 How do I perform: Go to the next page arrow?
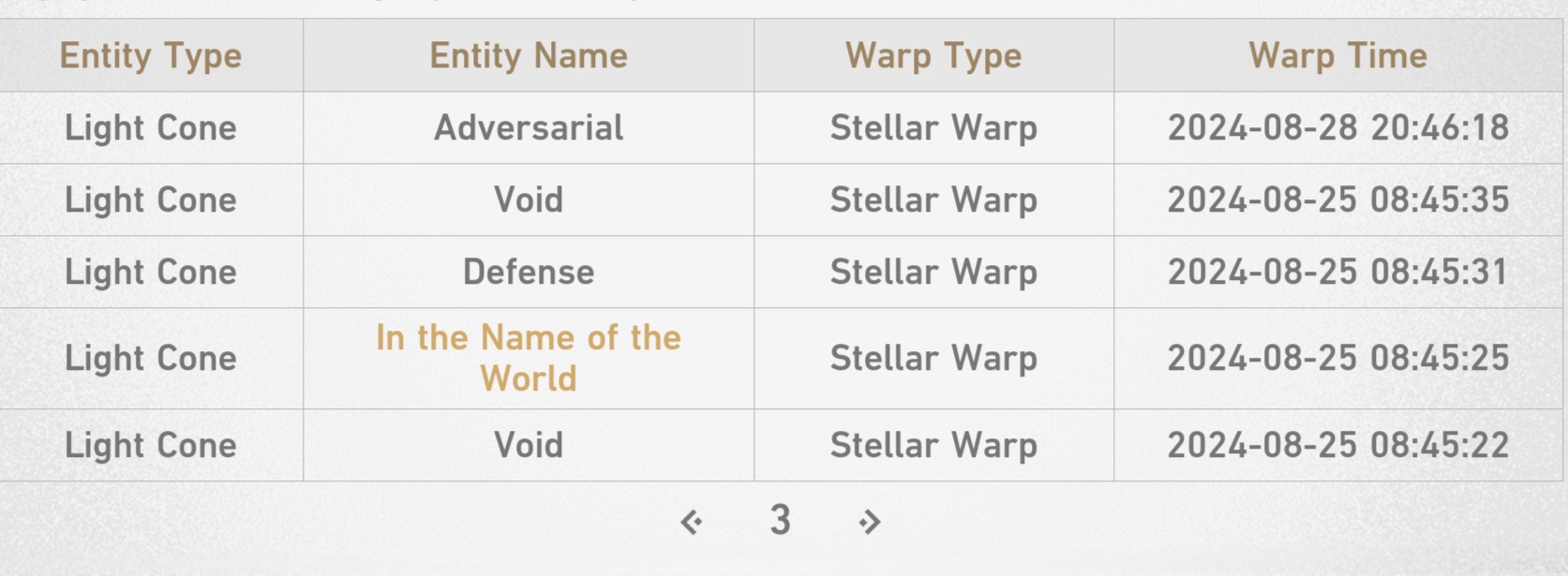coord(869,522)
